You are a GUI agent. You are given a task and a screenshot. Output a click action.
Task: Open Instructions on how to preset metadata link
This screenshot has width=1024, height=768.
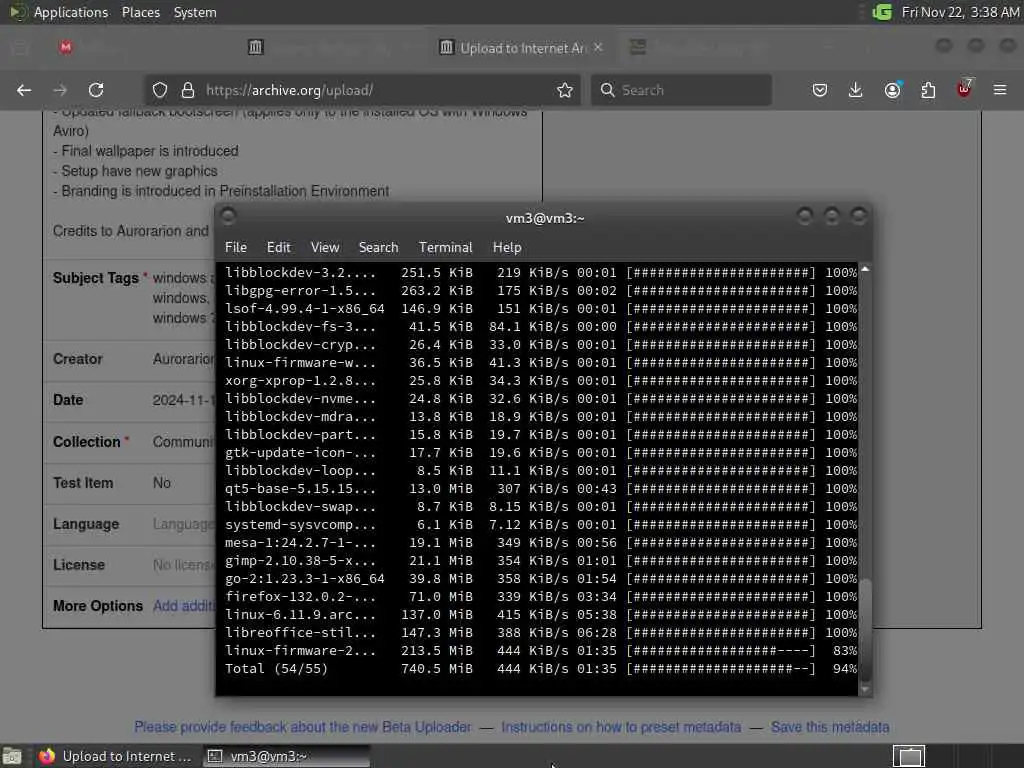(621, 727)
